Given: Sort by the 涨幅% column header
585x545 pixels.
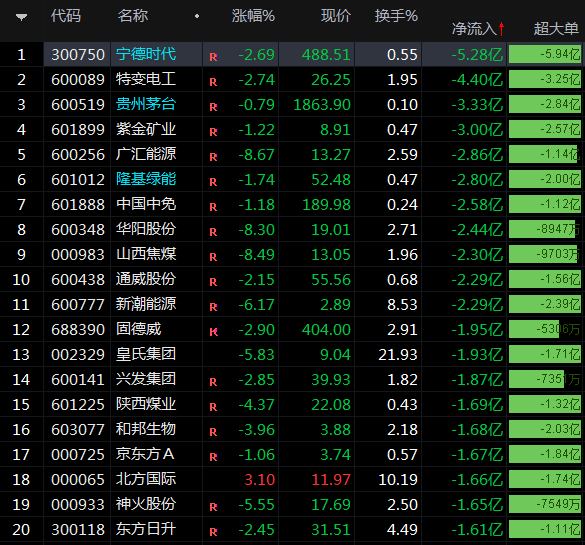Looking at the screenshot, I should 253,16.
